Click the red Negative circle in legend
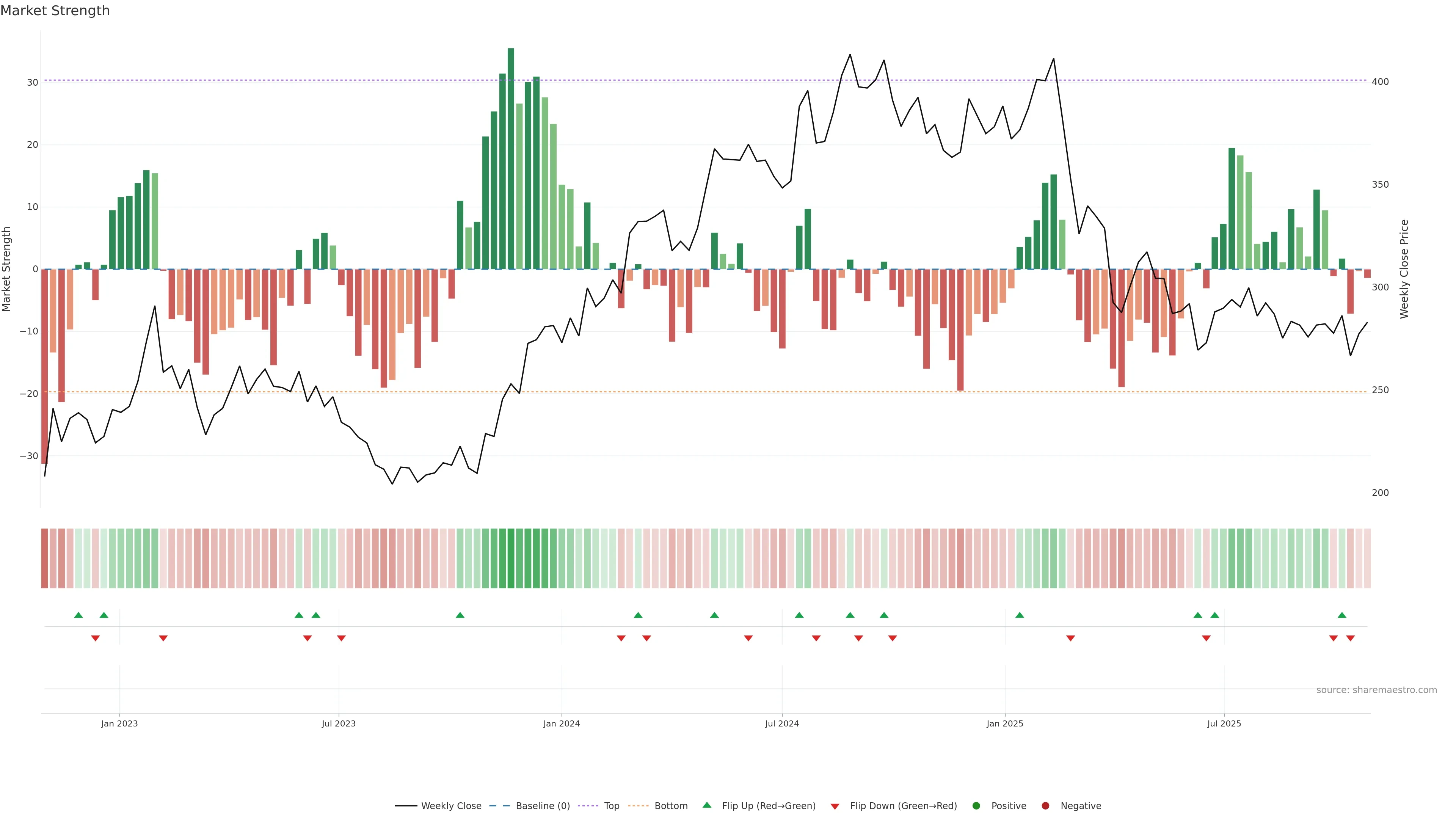 (x=1045, y=805)
